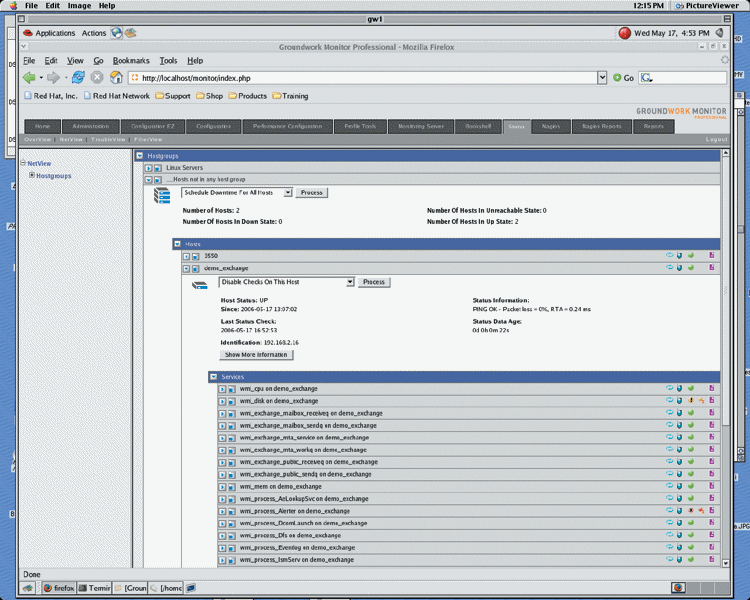Click the scroll down arrow of content pane

pyautogui.click(x=726, y=563)
